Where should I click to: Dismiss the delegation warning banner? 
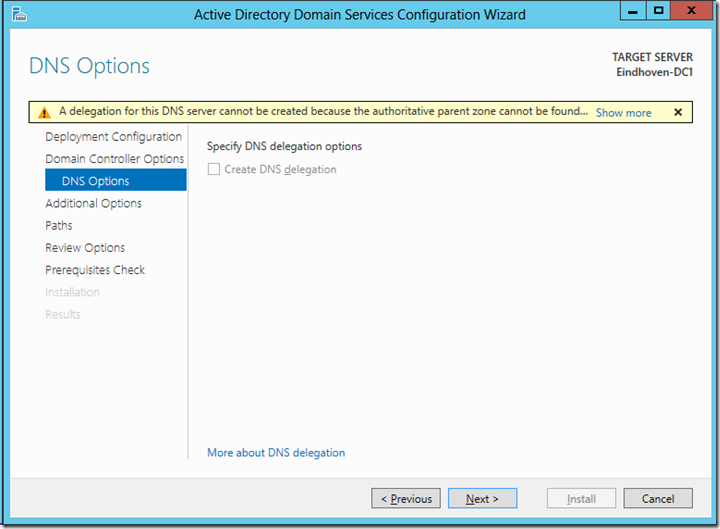click(678, 112)
